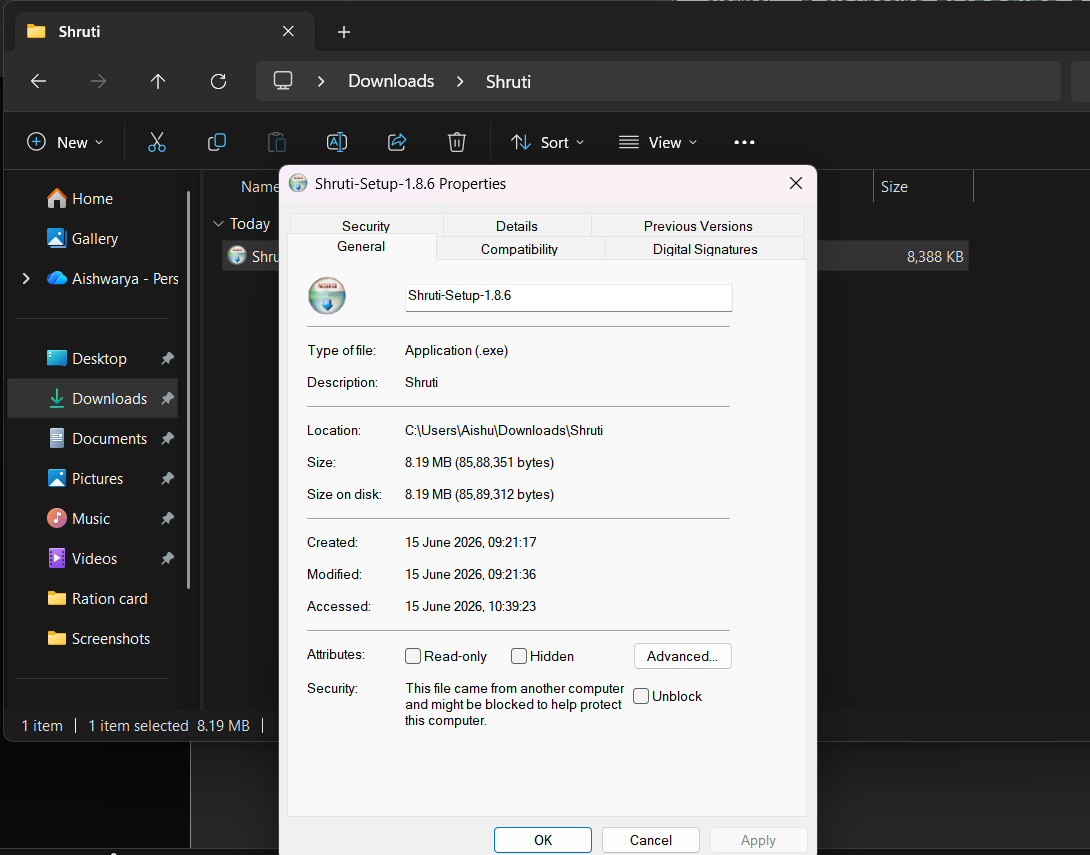Expand the Aishwarya OneDrive tree node
The image size is (1090, 855).
pos(26,279)
